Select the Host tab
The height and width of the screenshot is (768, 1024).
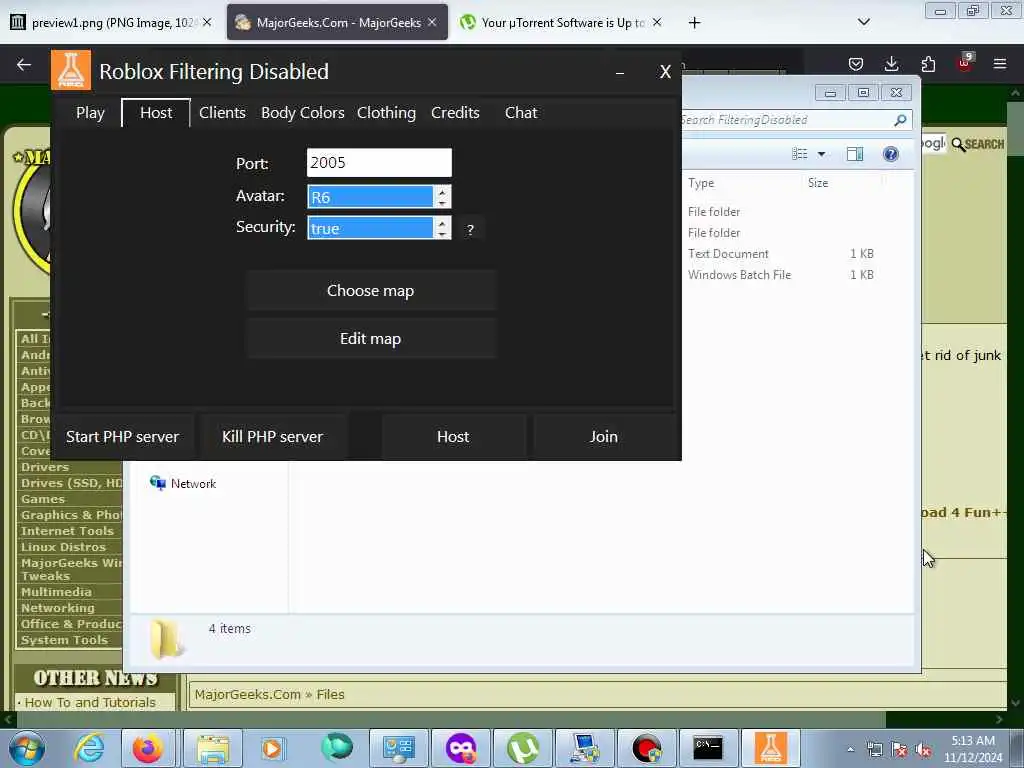156,112
